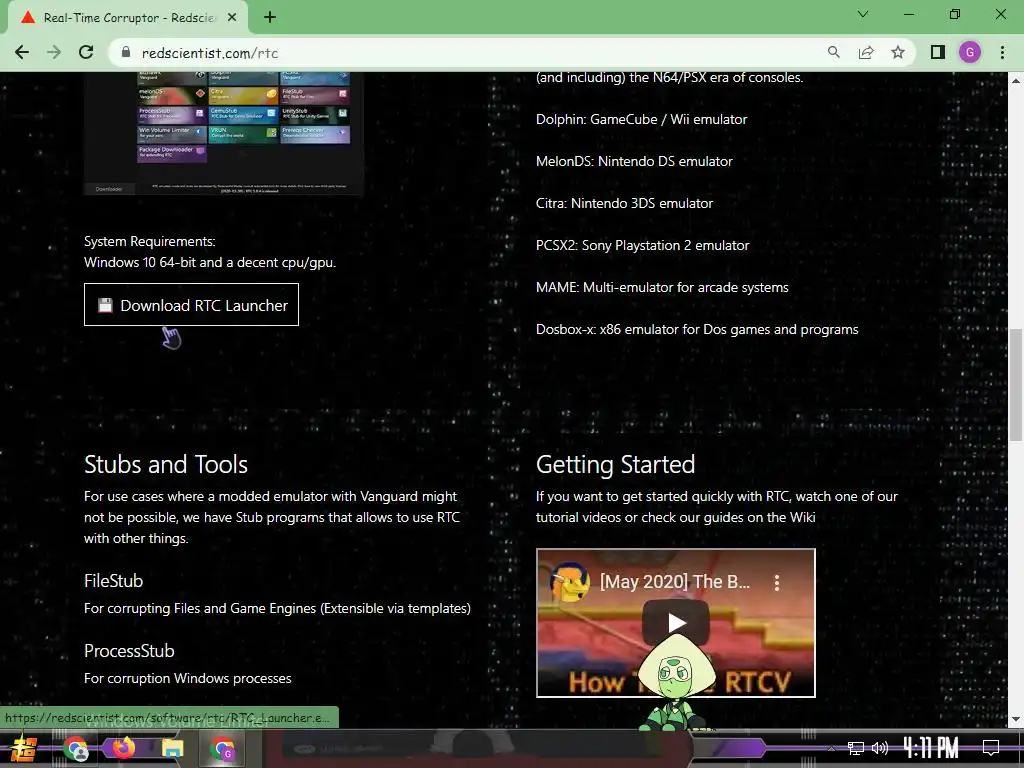Screen dimensions: 1024x768
Task: Open File Explorer from the taskbar
Action: [172, 748]
